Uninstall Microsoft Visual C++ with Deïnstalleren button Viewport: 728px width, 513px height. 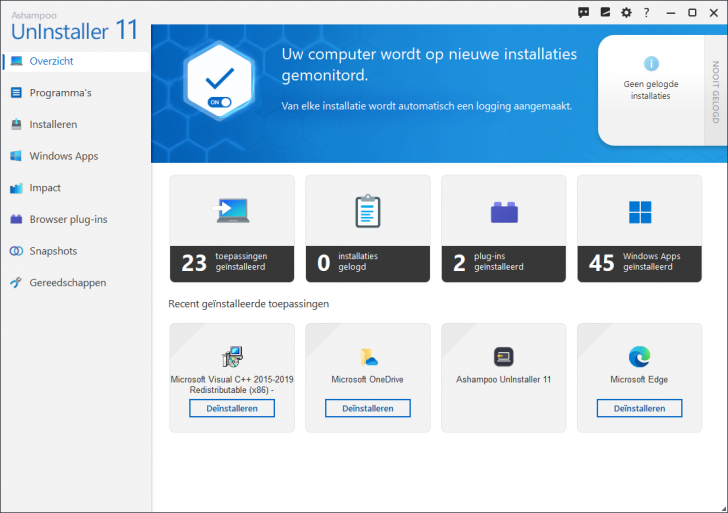(x=232, y=409)
